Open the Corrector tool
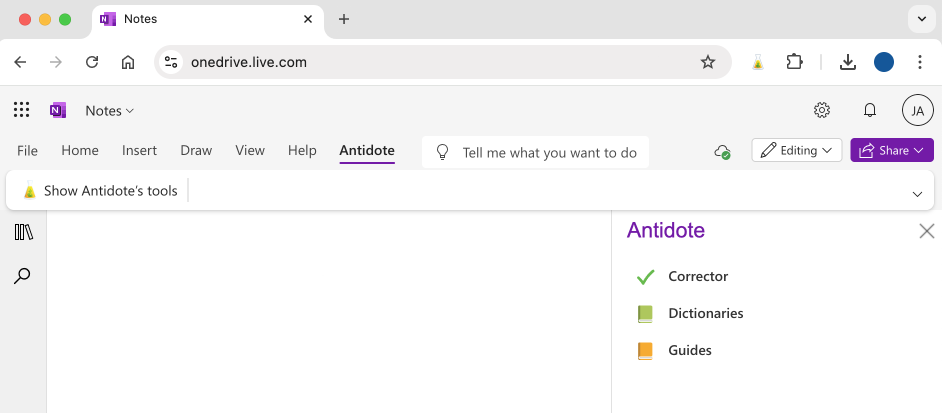The height and width of the screenshot is (413, 942). (697, 277)
